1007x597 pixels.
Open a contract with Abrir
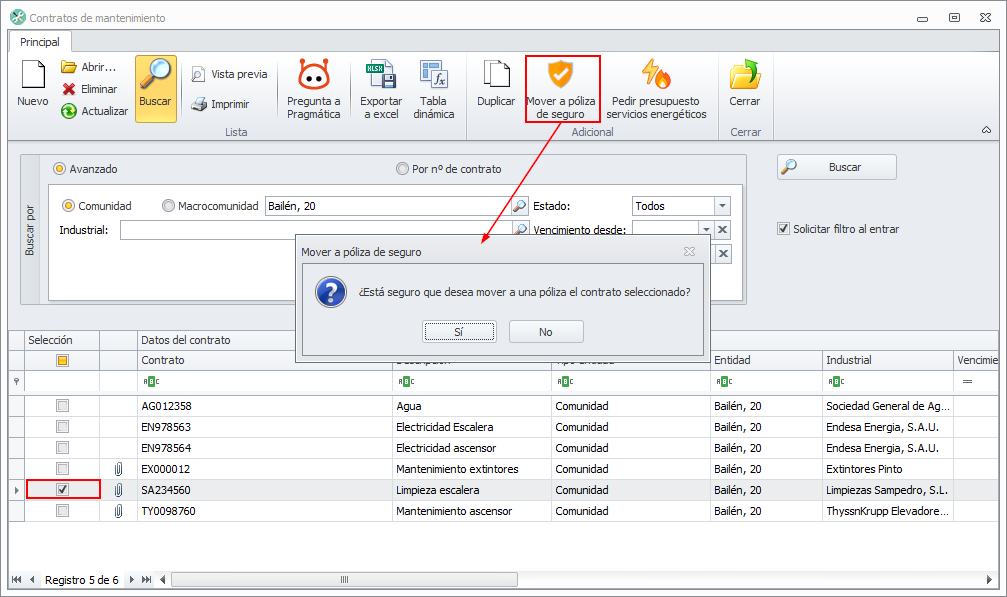pos(89,67)
